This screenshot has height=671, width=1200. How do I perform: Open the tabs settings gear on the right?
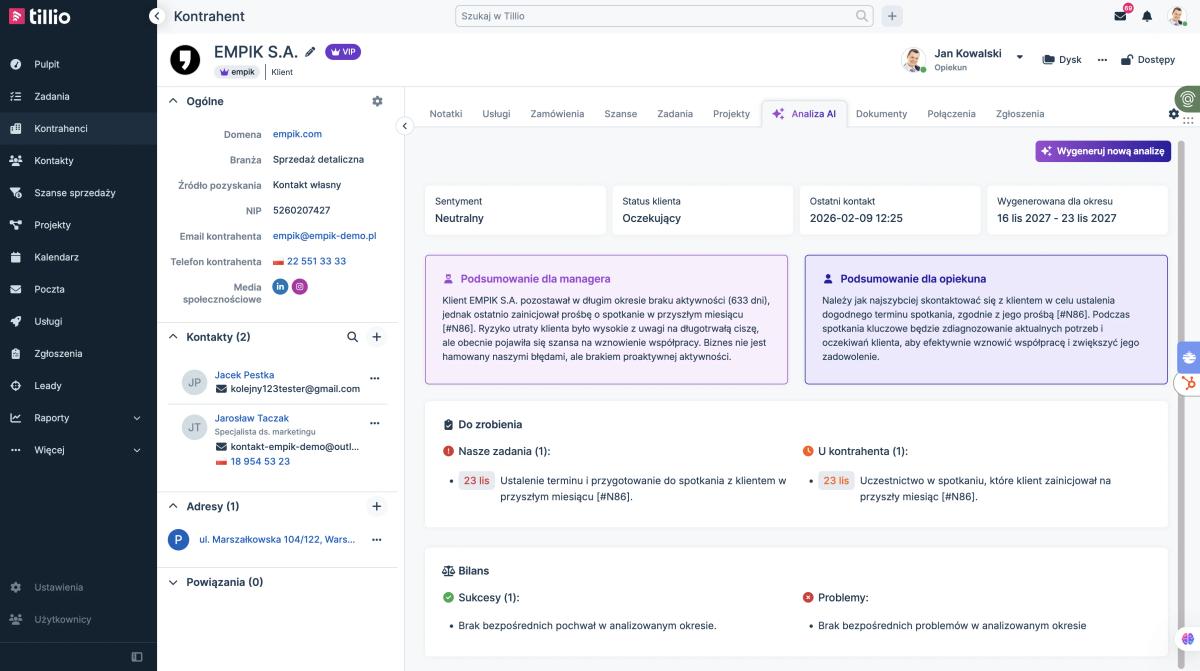tap(1174, 114)
